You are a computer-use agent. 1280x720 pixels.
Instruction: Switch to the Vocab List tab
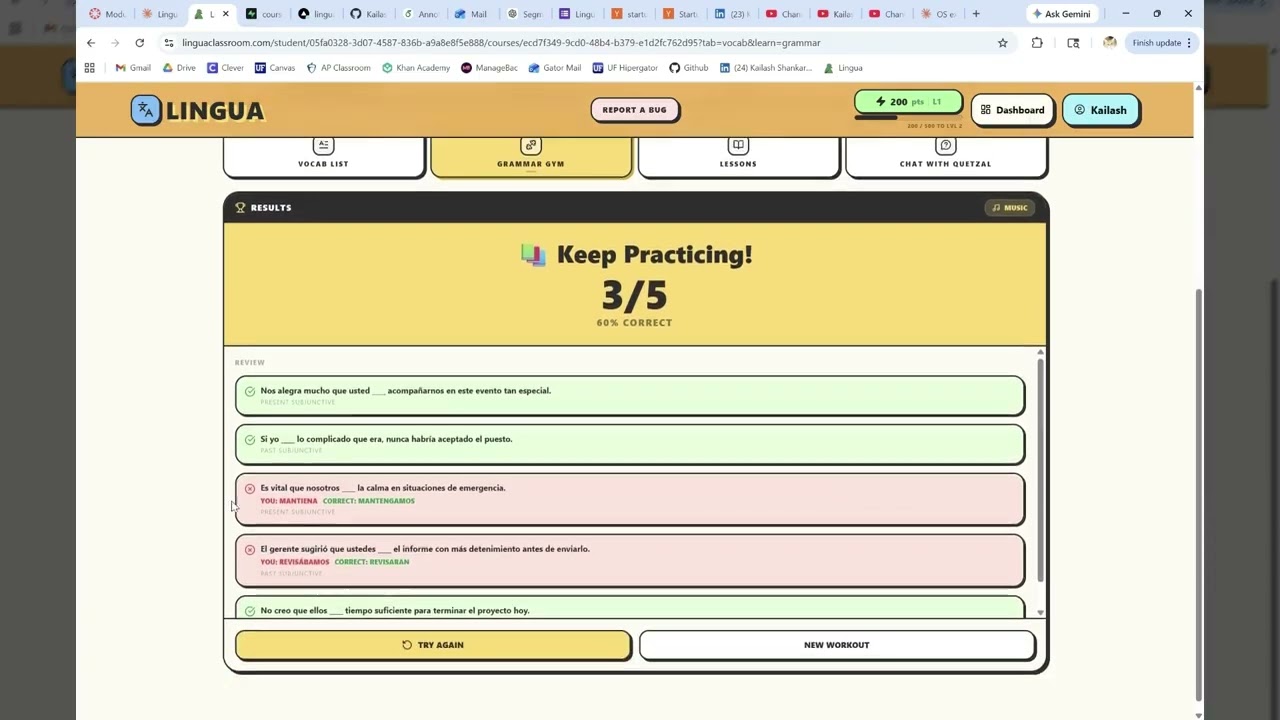tap(323, 156)
